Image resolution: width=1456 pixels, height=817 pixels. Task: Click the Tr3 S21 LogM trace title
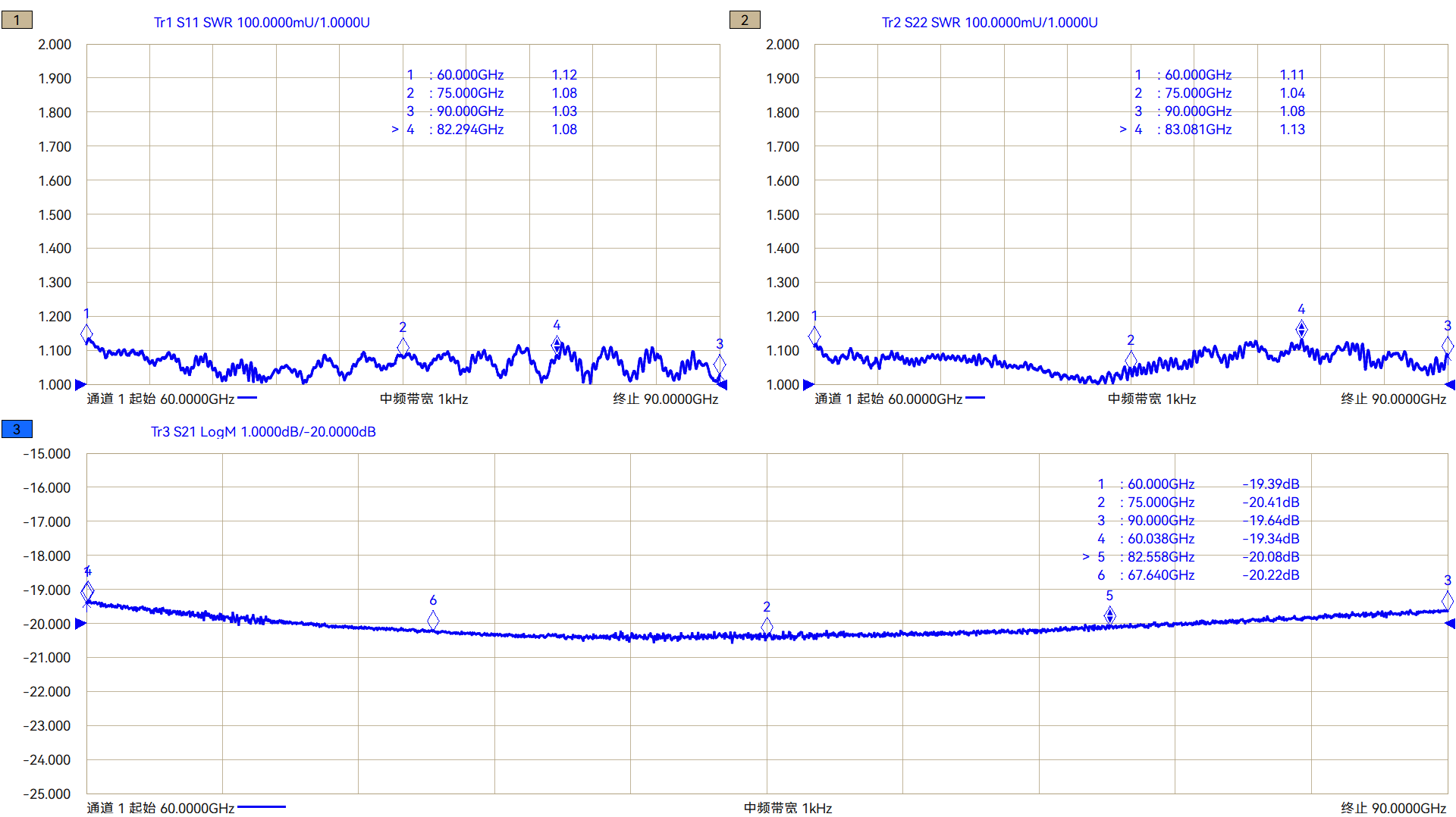(263, 432)
